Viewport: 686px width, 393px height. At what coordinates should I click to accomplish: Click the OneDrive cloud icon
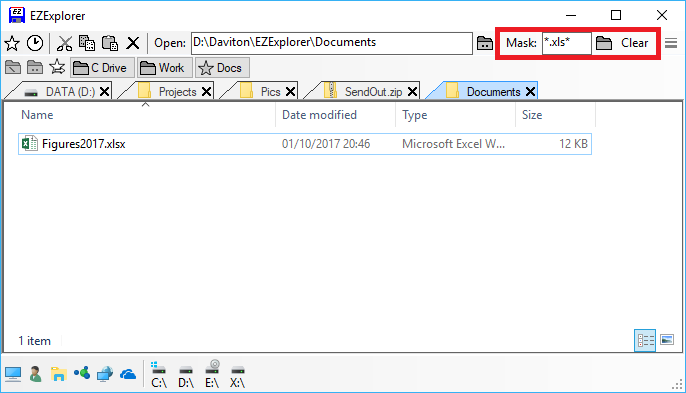128,375
